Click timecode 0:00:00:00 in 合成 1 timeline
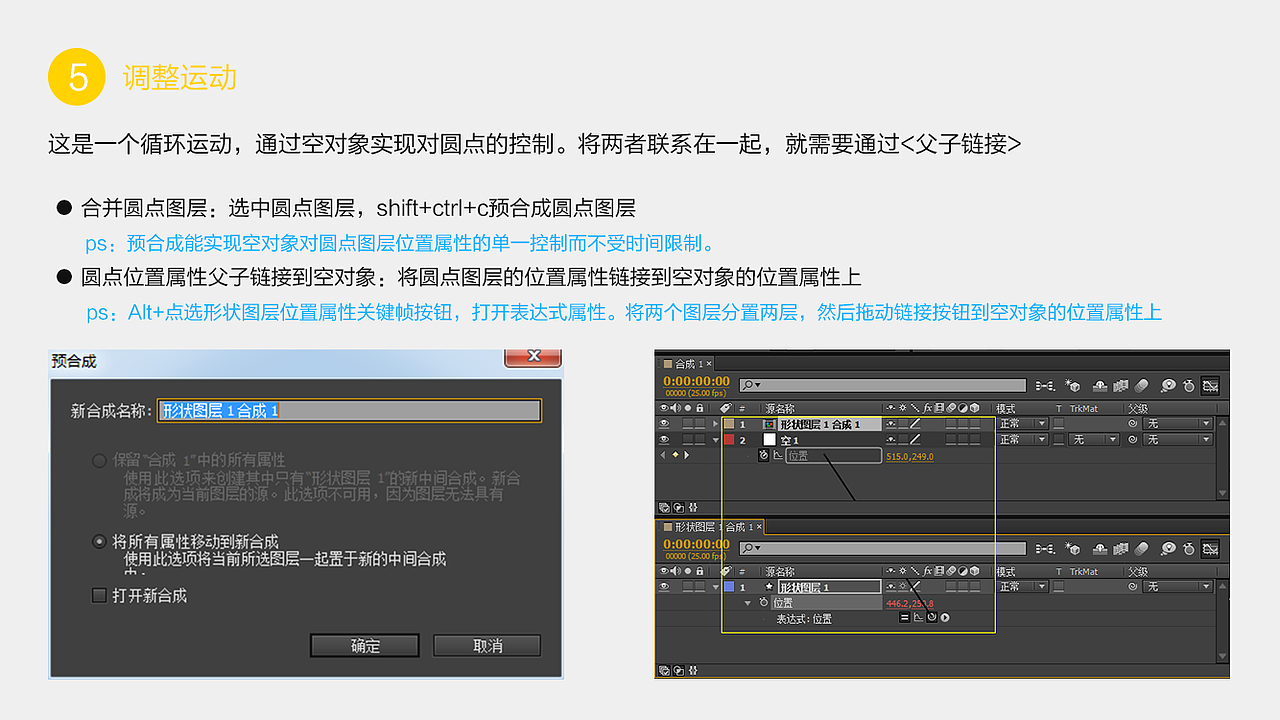The width and height of the screenshot is (1280, 720). (x=697, y=381)
